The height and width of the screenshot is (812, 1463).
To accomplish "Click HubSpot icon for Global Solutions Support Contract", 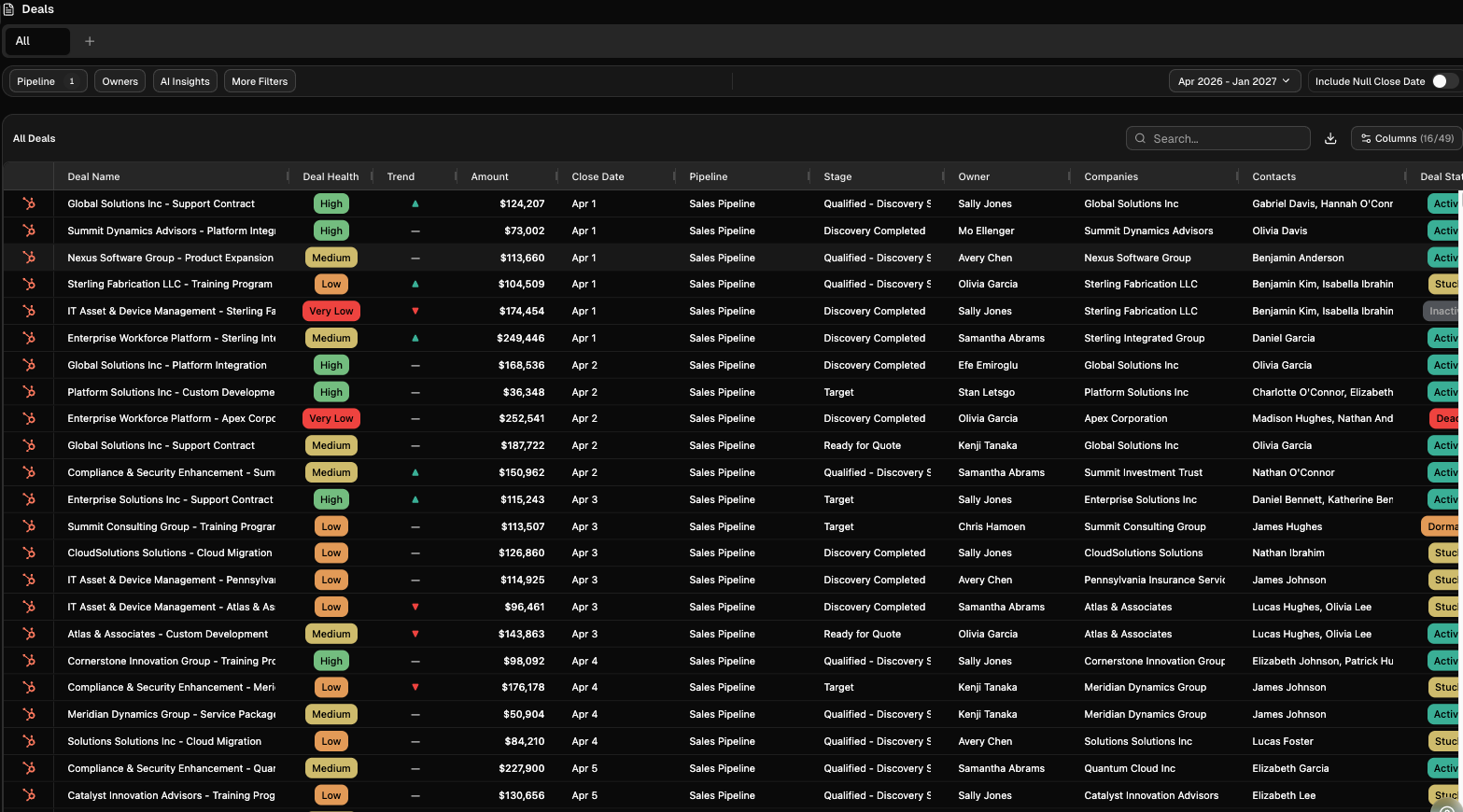I will pos(29,203).
